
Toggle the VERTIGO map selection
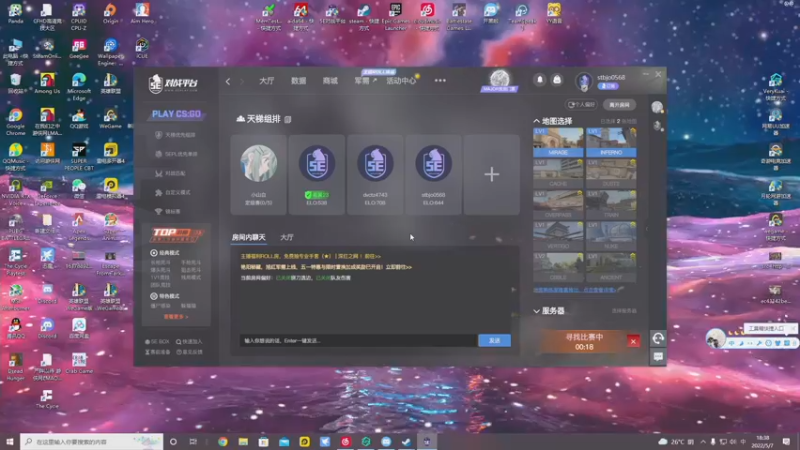[x=558, y=236]
